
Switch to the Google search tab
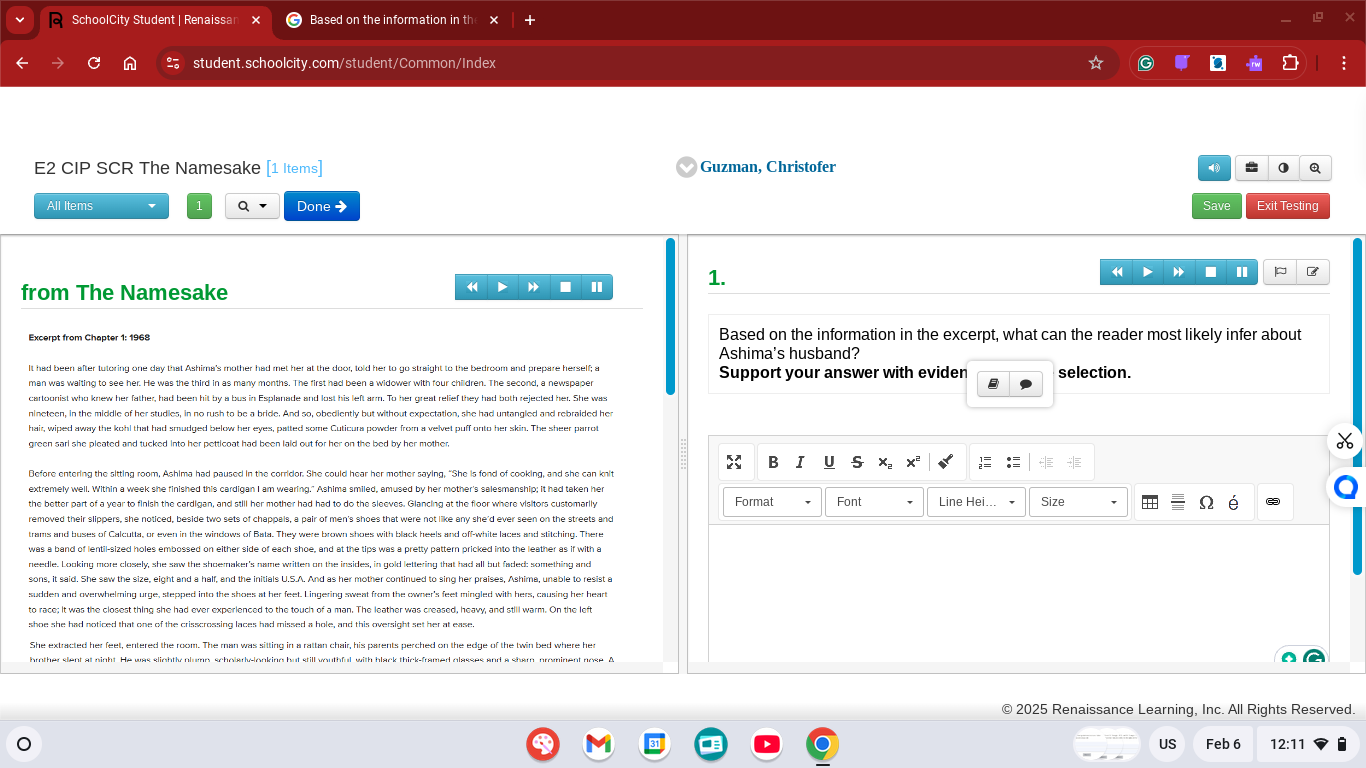(392, 20)
